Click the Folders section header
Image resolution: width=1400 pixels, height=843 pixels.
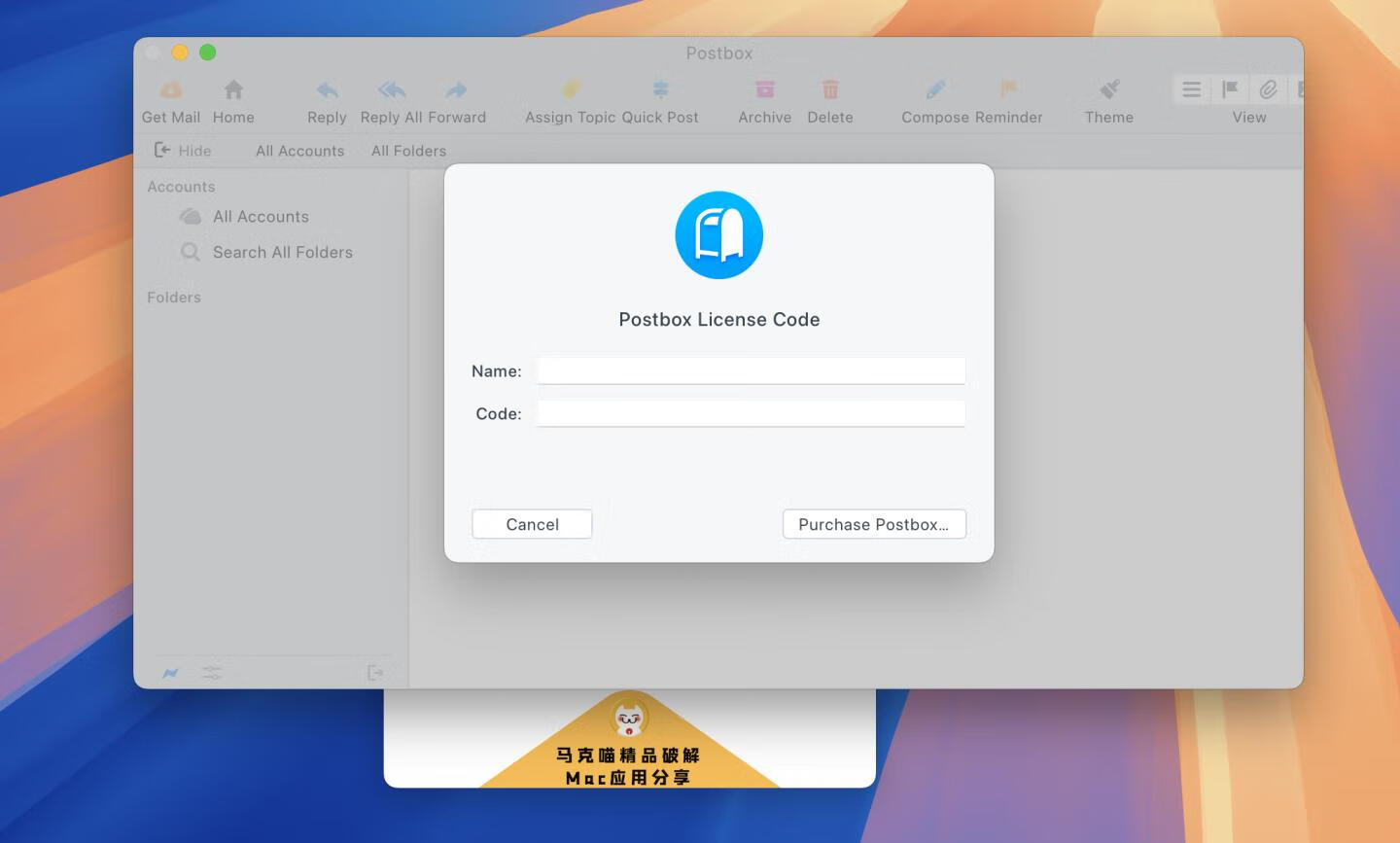[174, 298]
